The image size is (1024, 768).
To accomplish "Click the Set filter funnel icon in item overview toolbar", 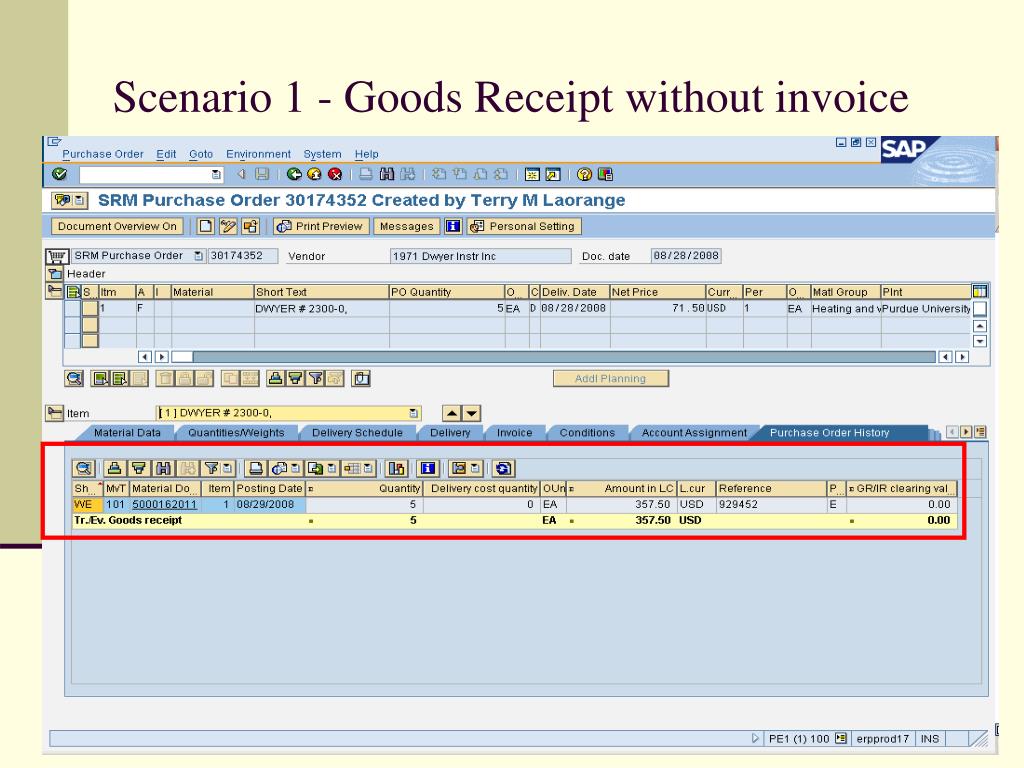I will pyautogui.click(x=315, y=378).
